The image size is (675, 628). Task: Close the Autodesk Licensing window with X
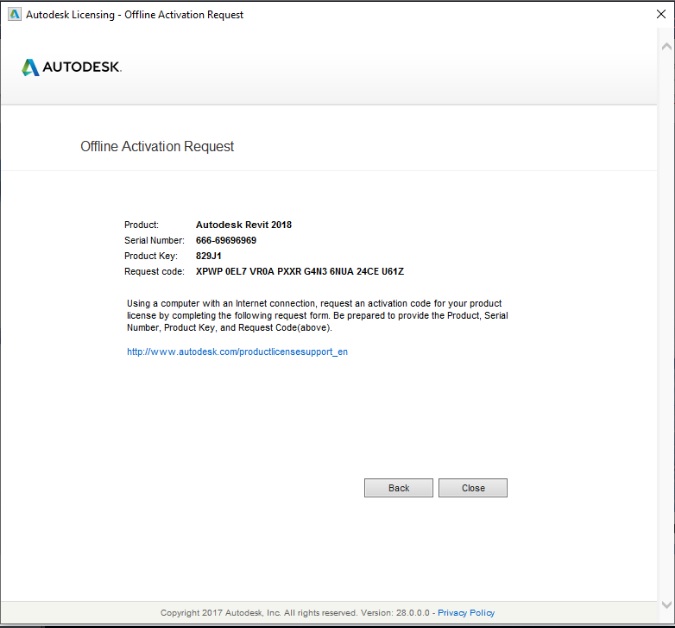(660, 14)
